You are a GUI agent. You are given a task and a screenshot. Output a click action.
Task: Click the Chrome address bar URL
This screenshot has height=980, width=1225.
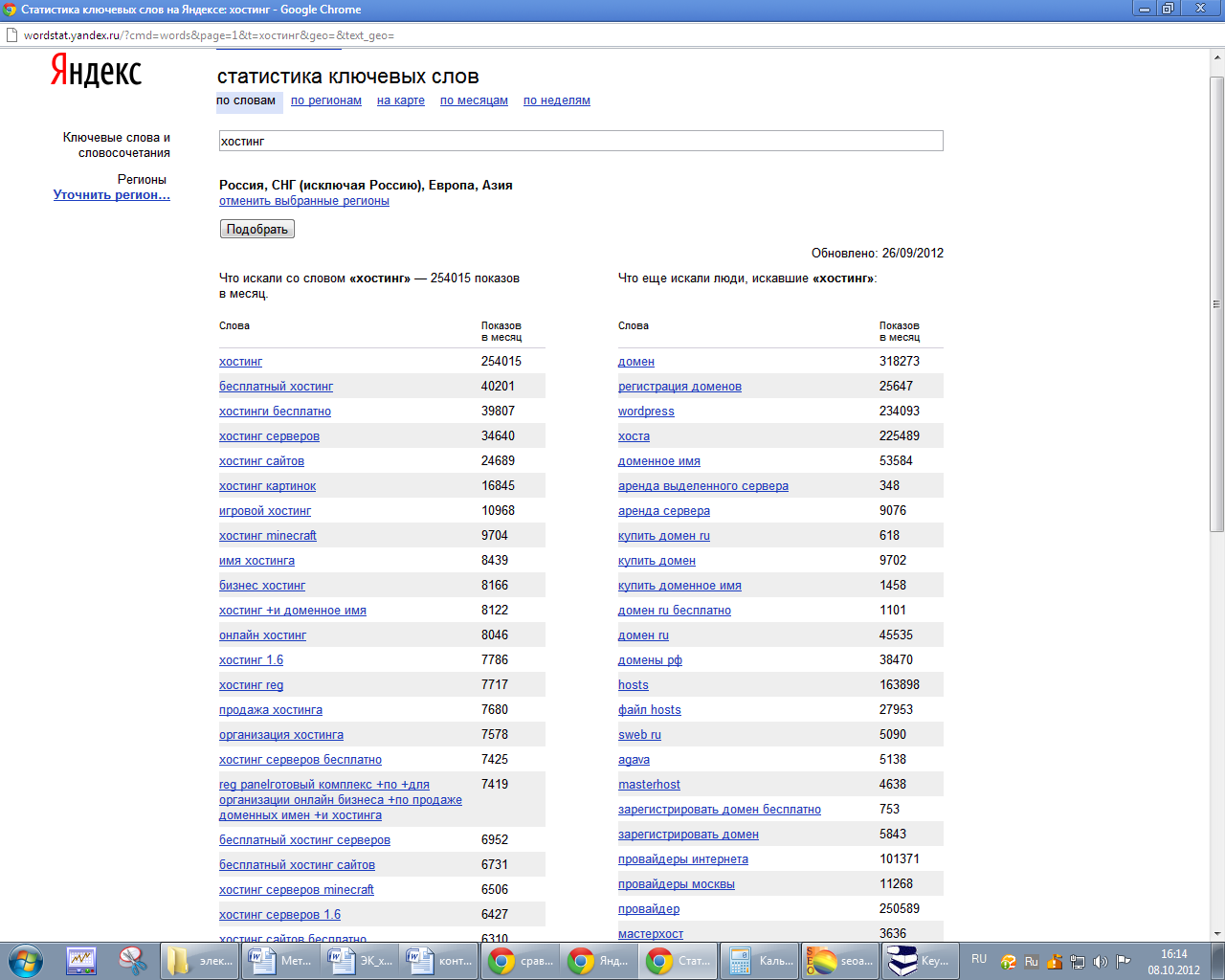click(209, 35)
